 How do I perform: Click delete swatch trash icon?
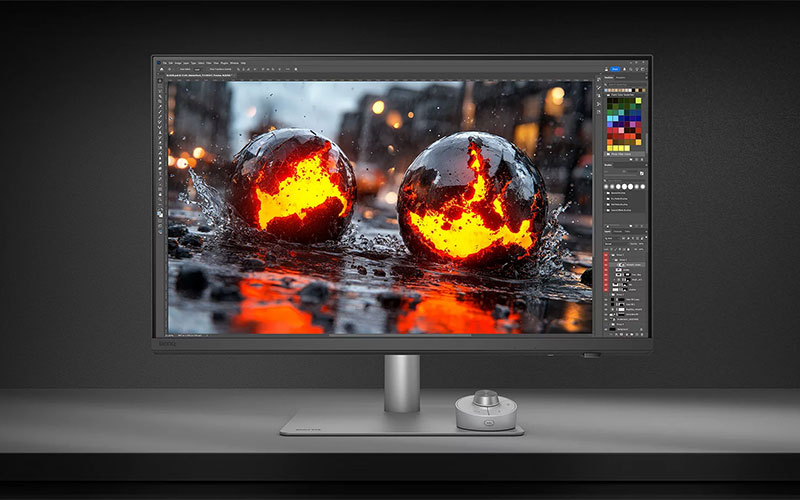coord(642,159)
